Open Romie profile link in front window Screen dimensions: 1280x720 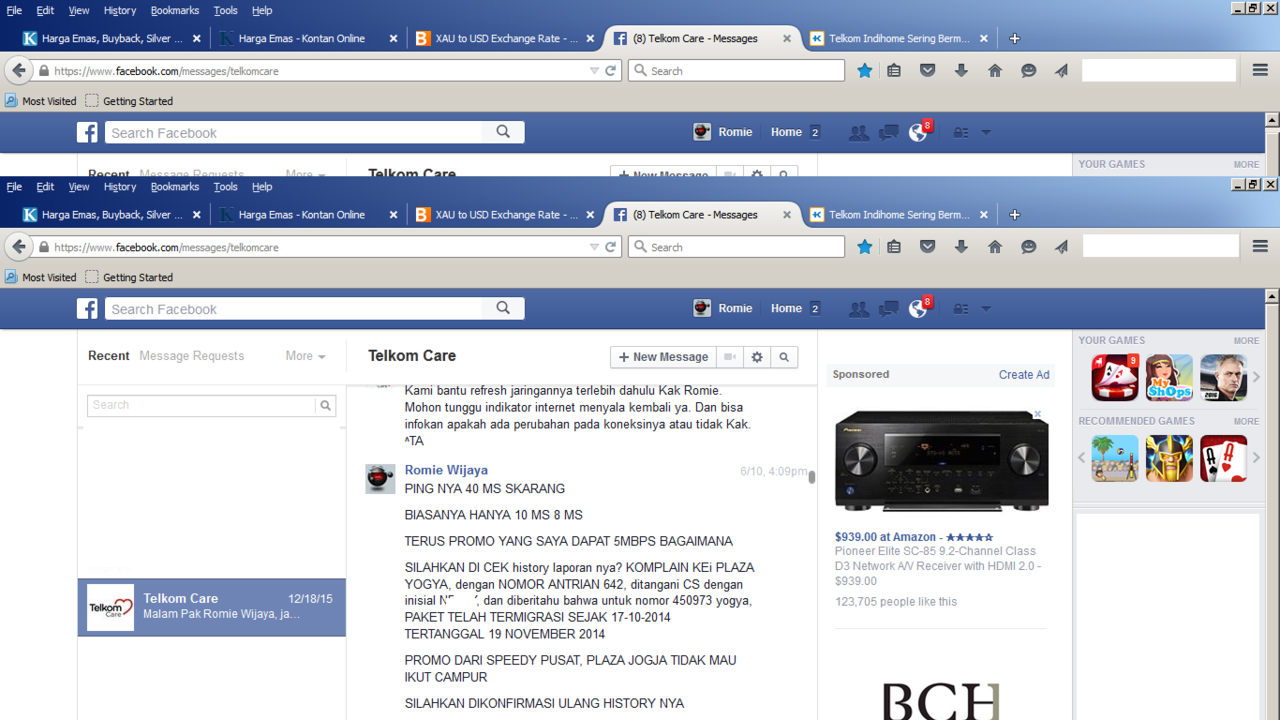coord(723,308)
